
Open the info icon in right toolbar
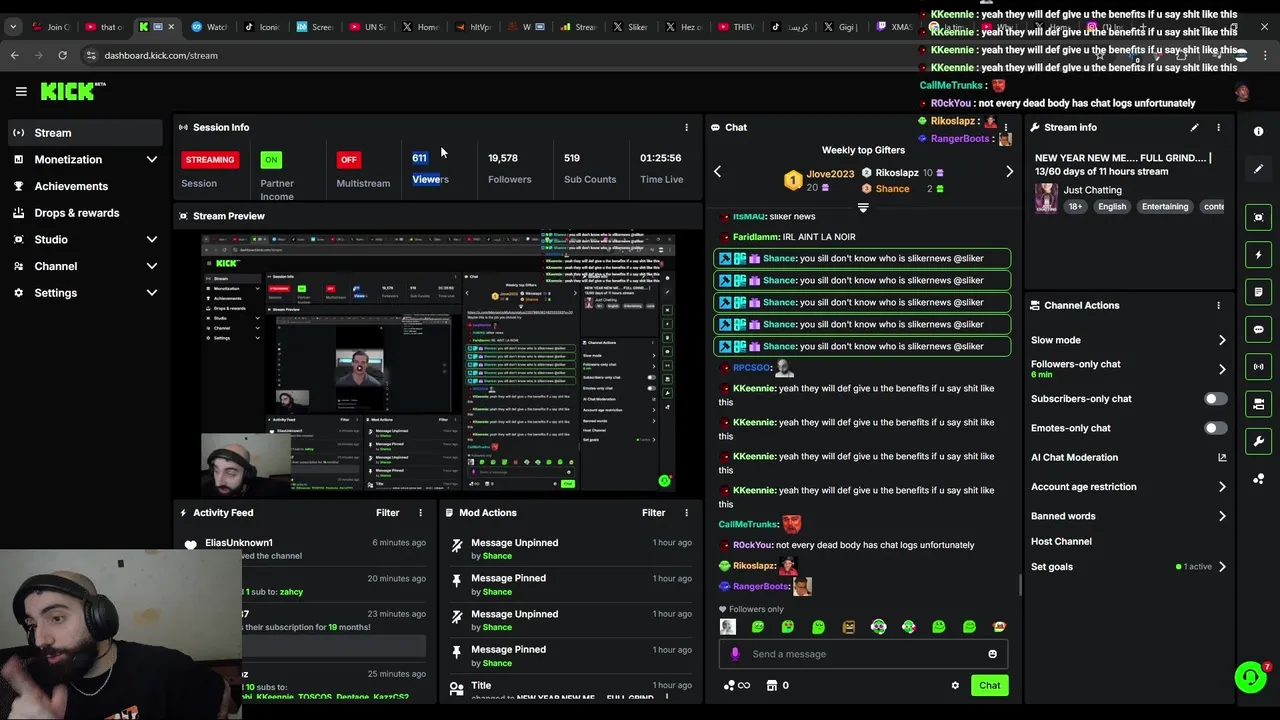(x=1258, y=132)
